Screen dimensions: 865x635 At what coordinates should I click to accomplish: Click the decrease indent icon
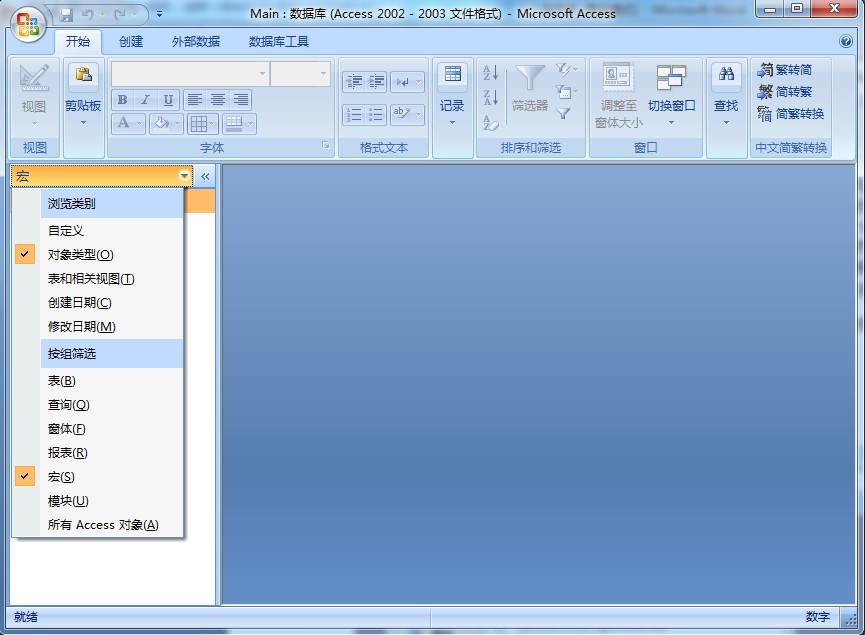(x=354, y=82)
